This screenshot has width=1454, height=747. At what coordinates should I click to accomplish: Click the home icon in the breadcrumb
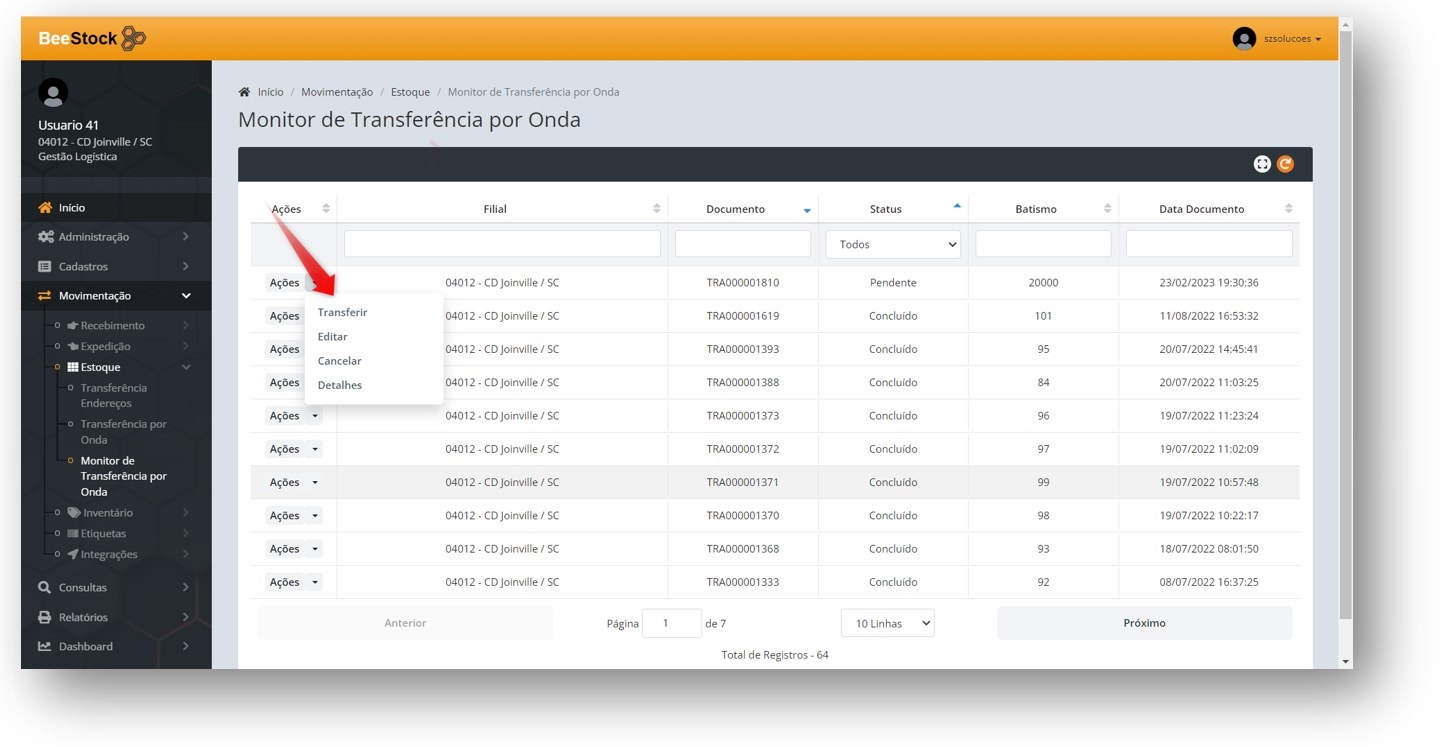[x=244, y=92]
